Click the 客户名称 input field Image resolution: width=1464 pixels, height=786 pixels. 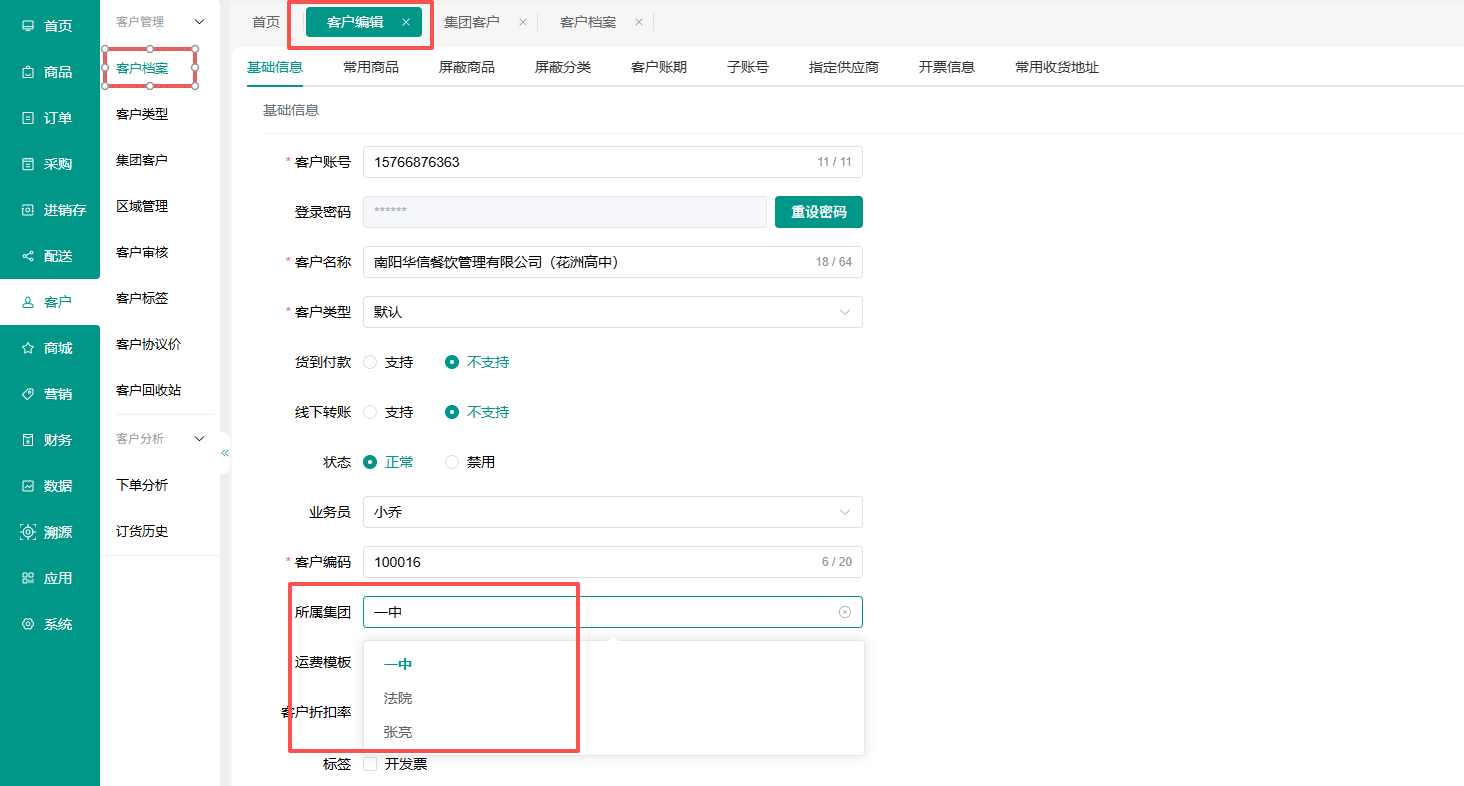tap(612, 262)
